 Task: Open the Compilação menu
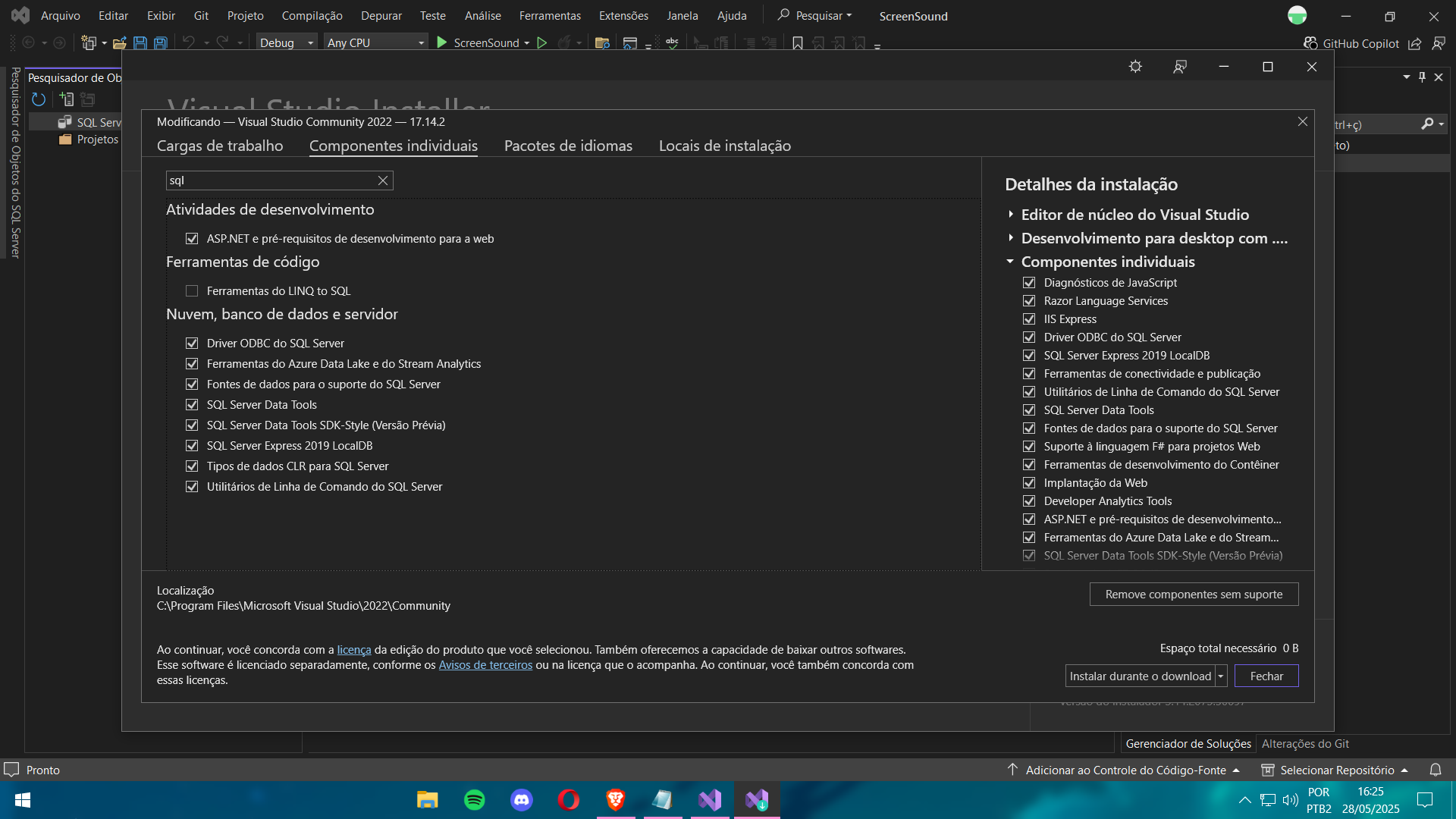click(x=312, y=16)
